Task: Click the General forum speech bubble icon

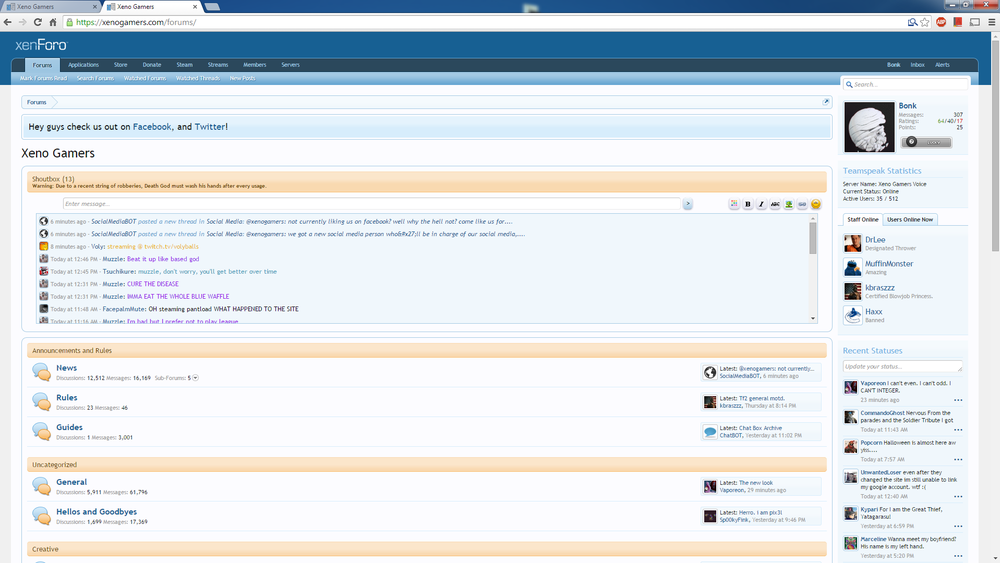Action: pyautogui.click(x=41, y=486)
